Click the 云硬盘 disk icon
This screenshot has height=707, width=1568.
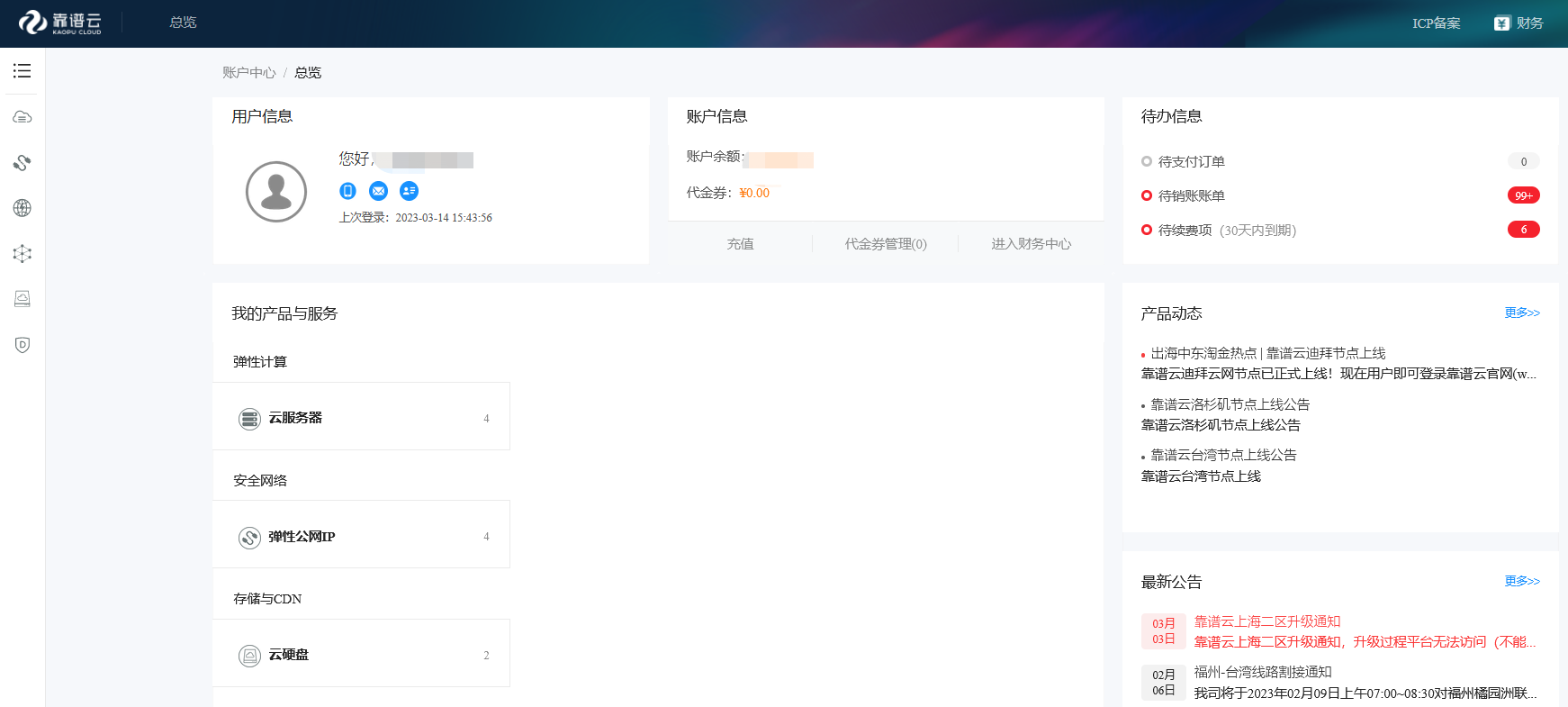coord(249,656)
